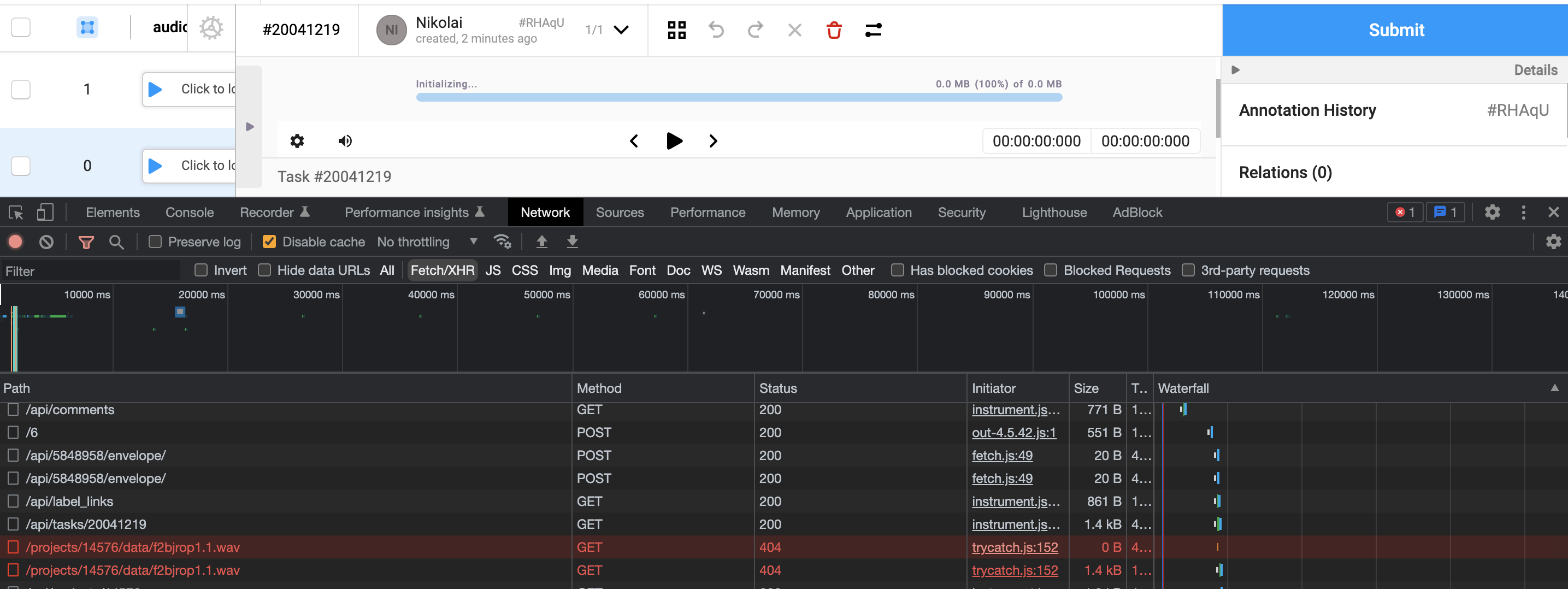Click the red error count badge

[x=1405, y=213]
